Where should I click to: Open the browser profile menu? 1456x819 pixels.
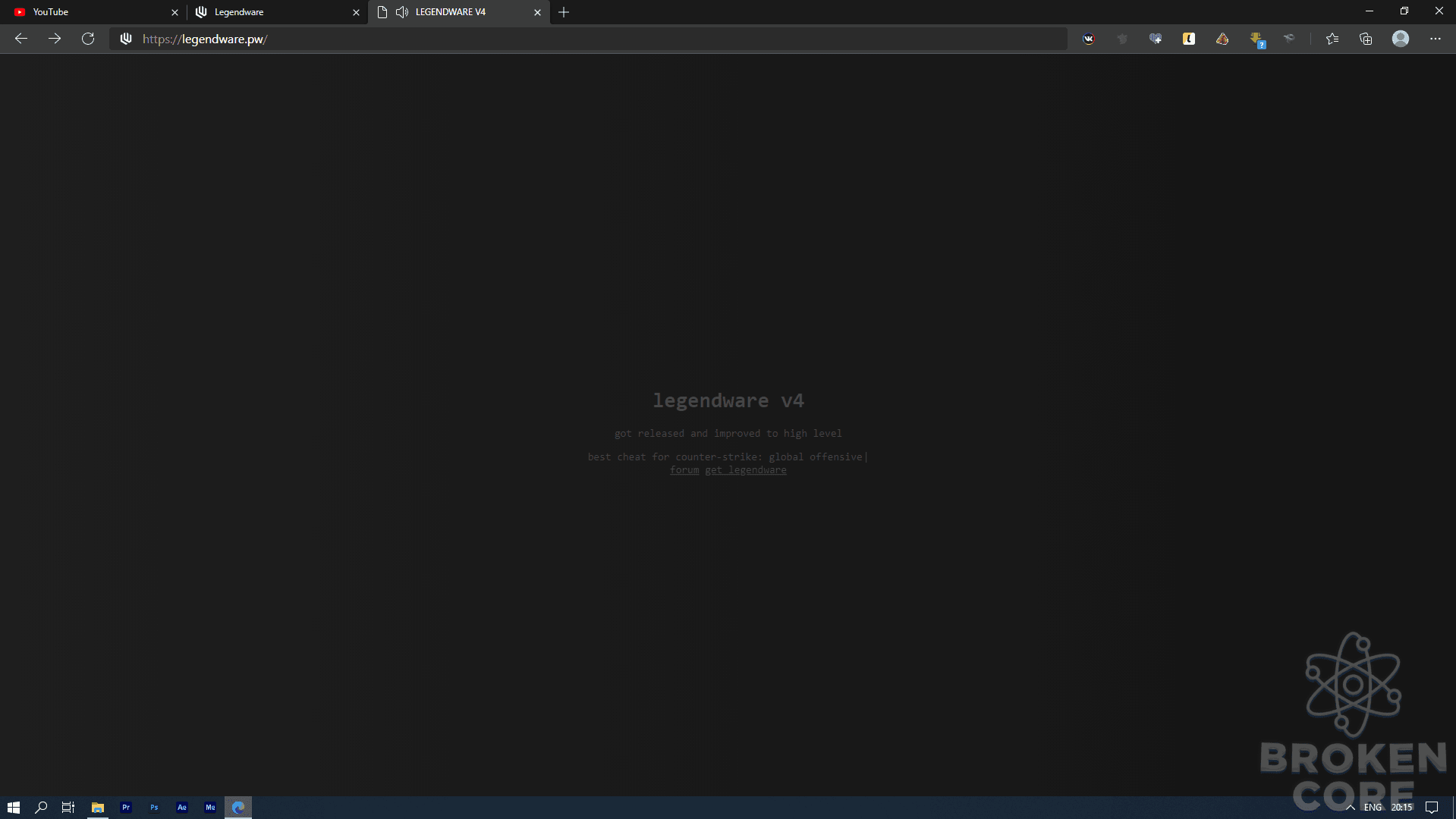(1401, 39)
